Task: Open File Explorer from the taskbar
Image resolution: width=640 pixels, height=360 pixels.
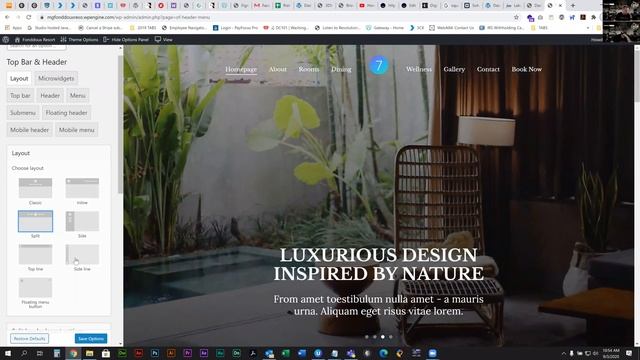Action: tap(89, 353)
